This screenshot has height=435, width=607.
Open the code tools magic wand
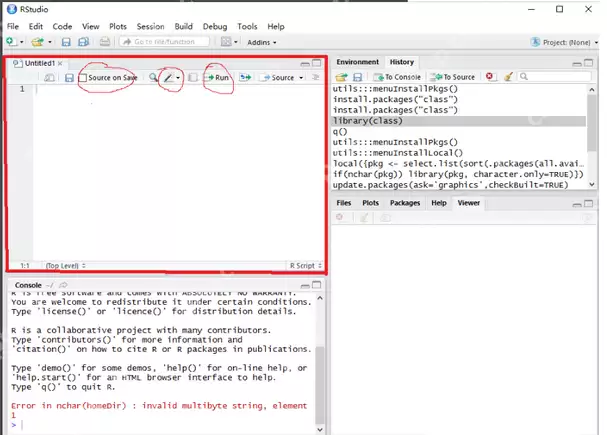click(x=170, y=78)
